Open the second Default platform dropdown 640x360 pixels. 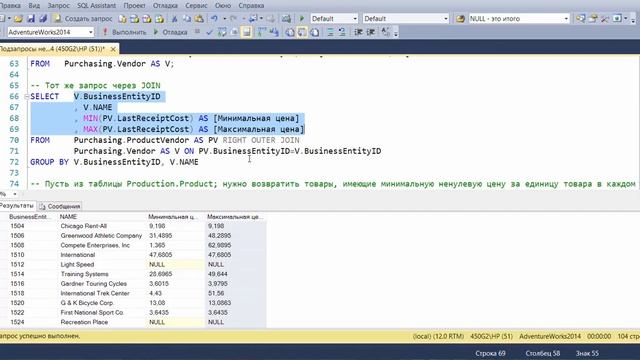click(406, 19)
